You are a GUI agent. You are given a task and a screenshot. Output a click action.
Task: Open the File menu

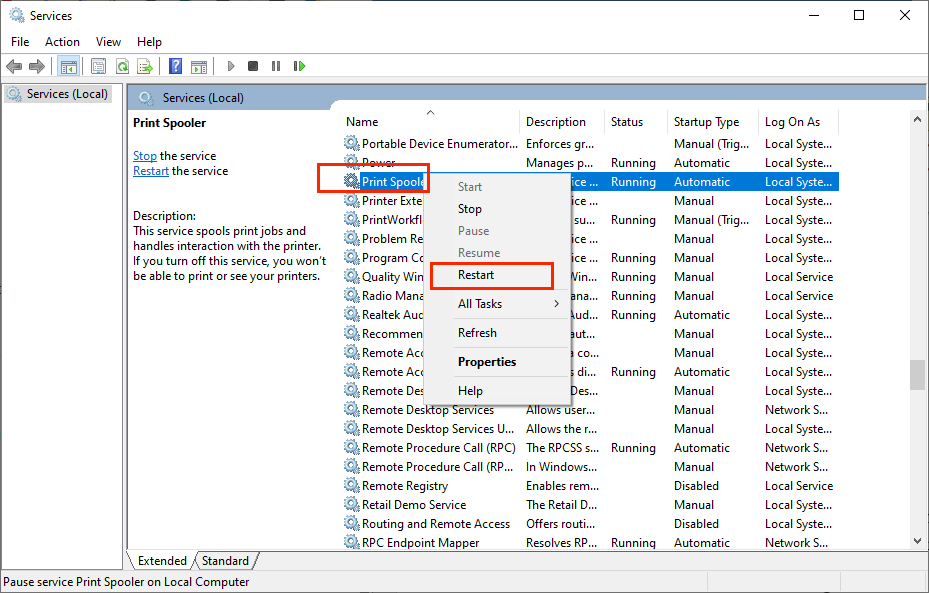[20, 41]
